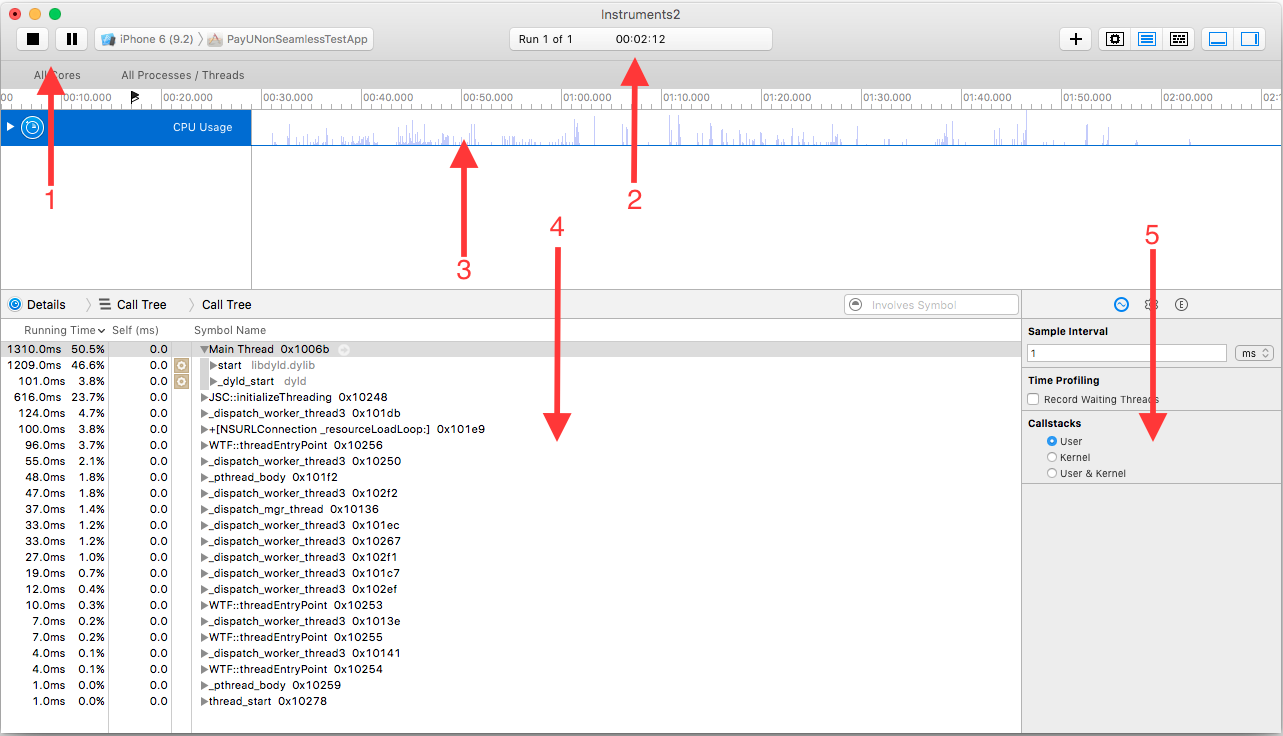The width and height of the screenshot is (1283, 736).
Task: Select User & Kernel callstacks option
Action: pyautogui.click(x=1051, y=473)
